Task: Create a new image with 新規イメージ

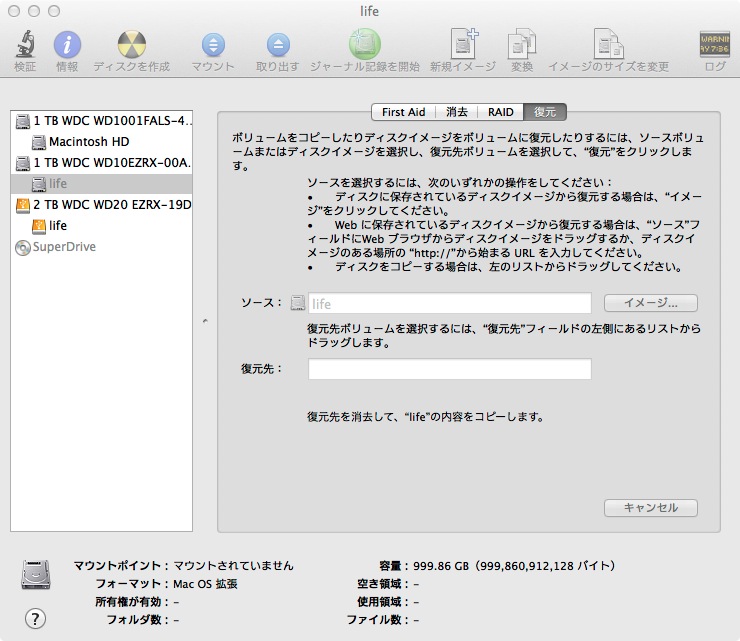Action: pyautogui.click(x=463, y=45)
